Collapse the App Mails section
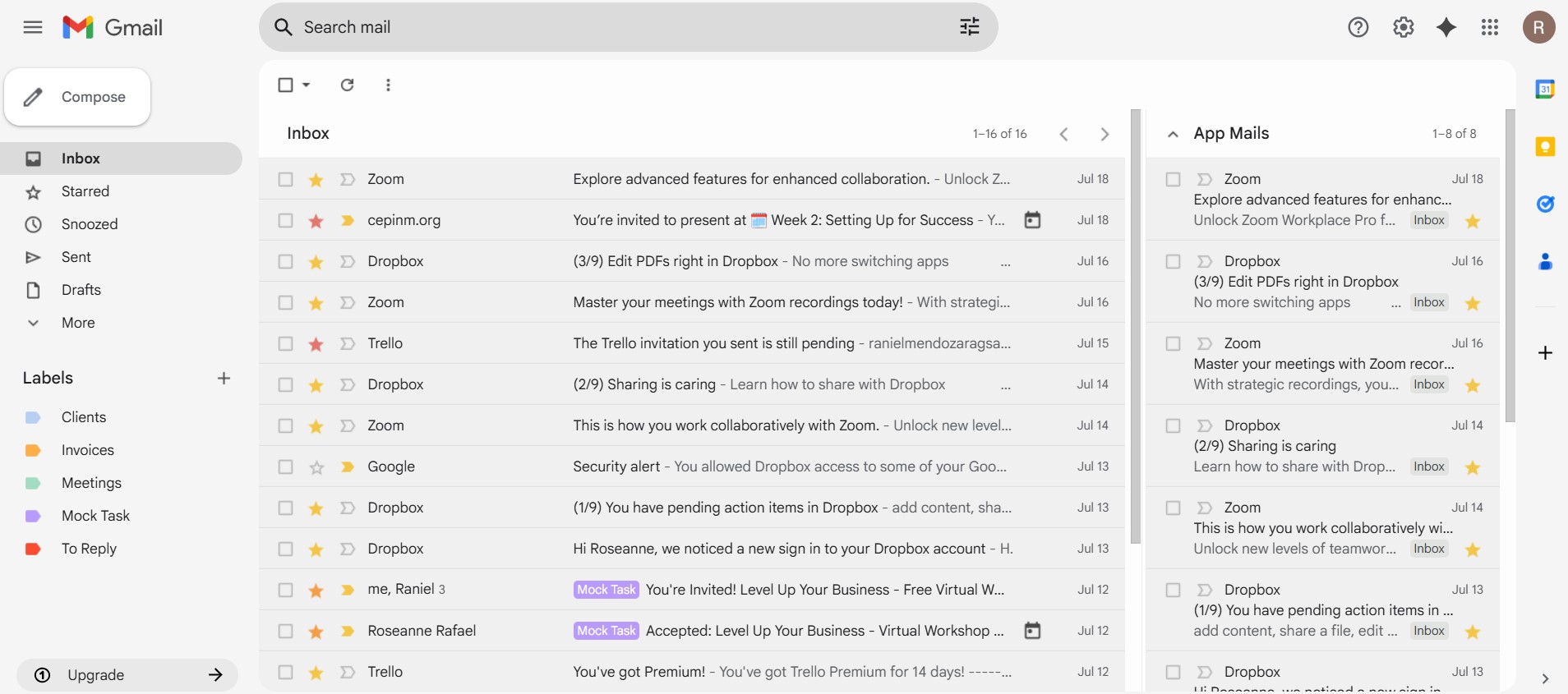1568x694 pixels. 1173,134
